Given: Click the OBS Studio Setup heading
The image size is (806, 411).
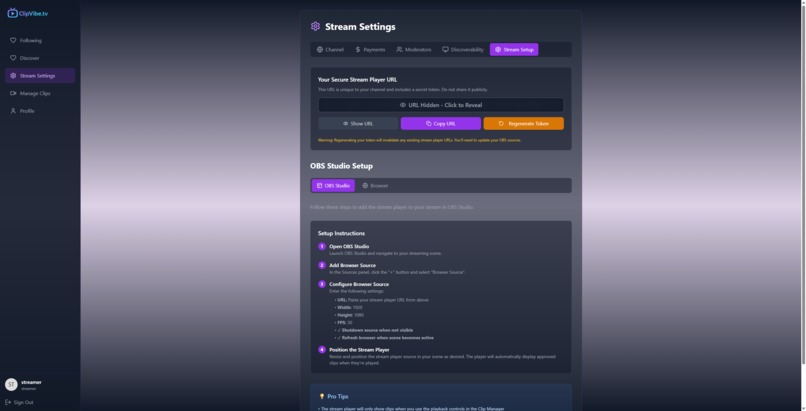Looking at the screenshot, I should point(341,166).
